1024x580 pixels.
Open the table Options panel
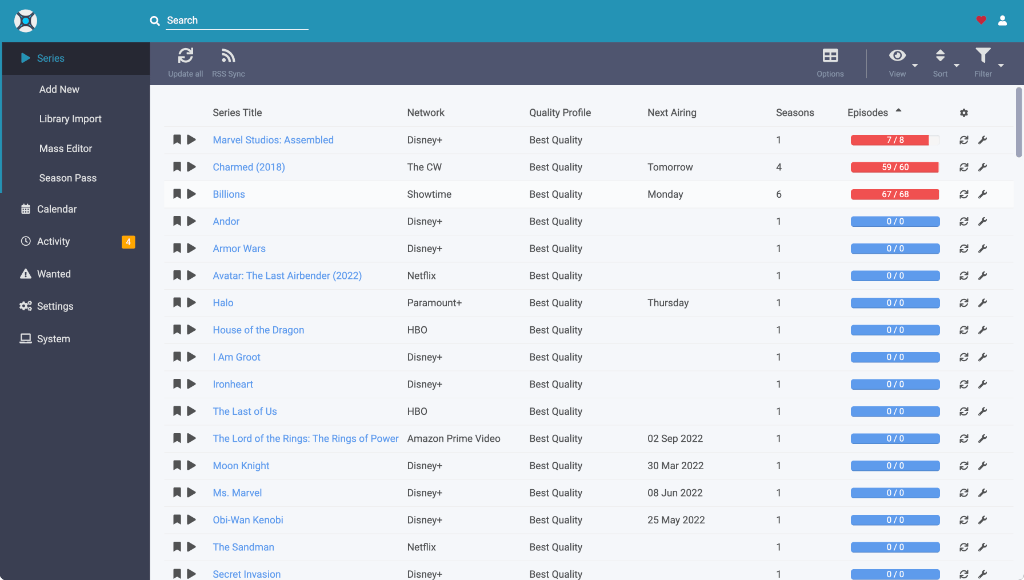[x=829, y=62]
